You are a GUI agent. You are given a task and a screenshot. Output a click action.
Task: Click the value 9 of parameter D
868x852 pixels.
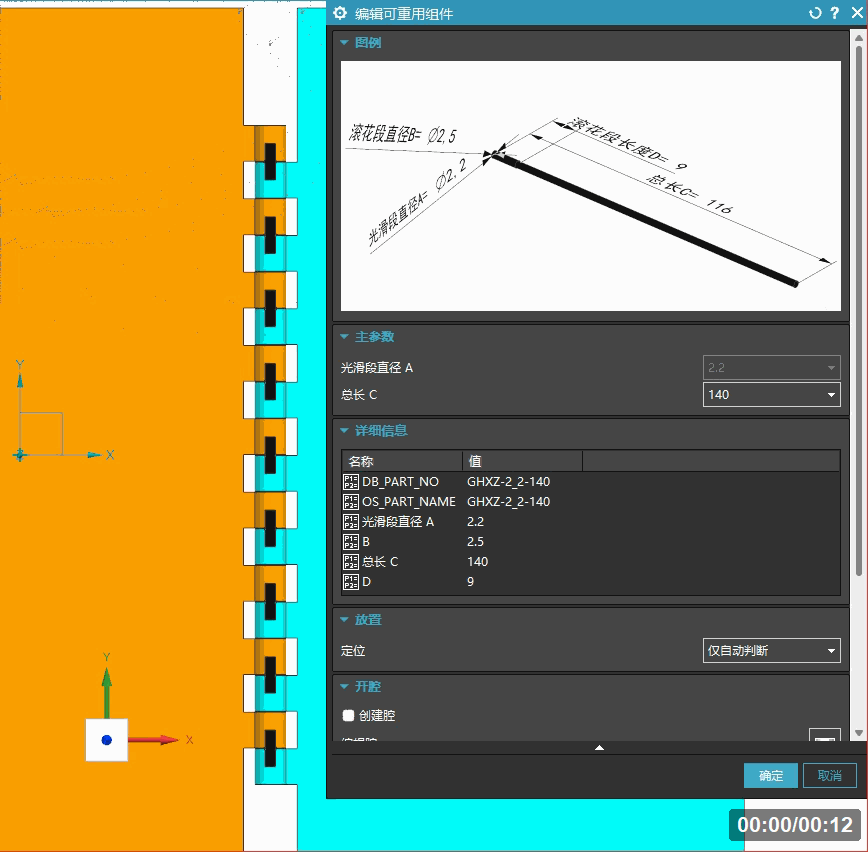[x=470, y=581]
